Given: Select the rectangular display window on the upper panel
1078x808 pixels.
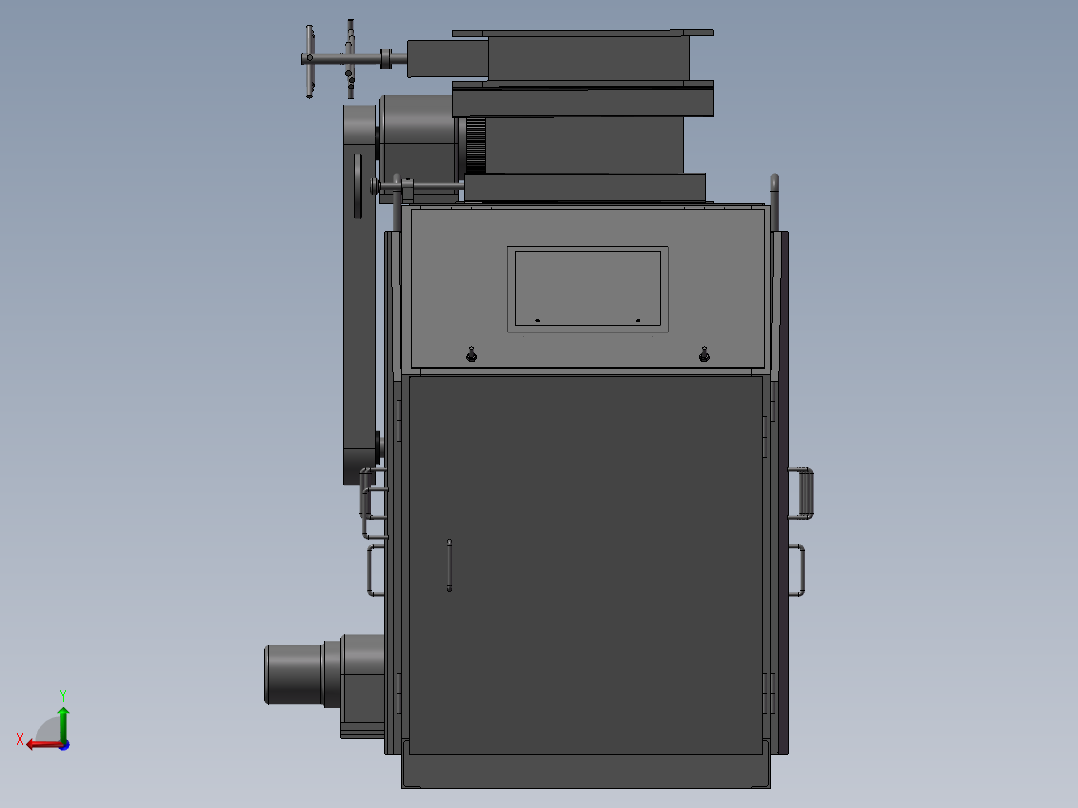Looking at the screenshot, I should pos(588,289).
